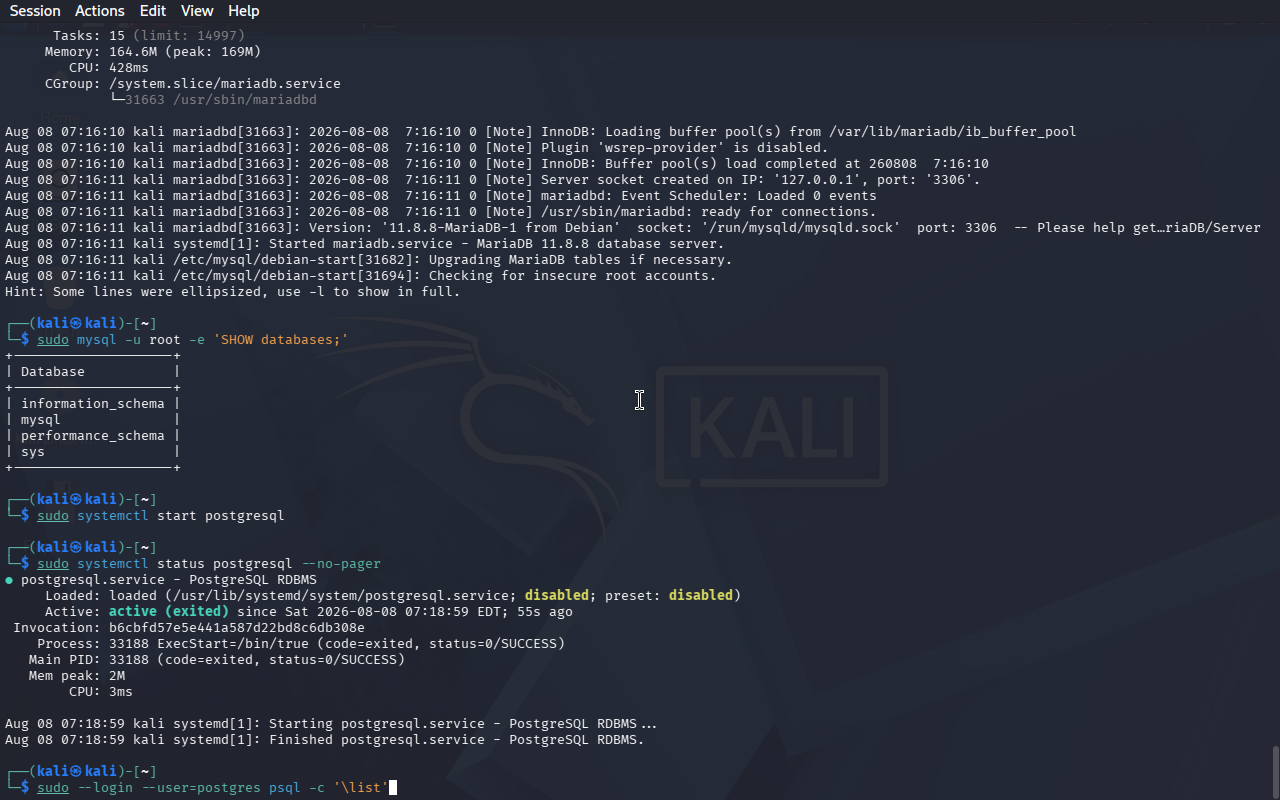Open the View menu

[x=197, y=11]
